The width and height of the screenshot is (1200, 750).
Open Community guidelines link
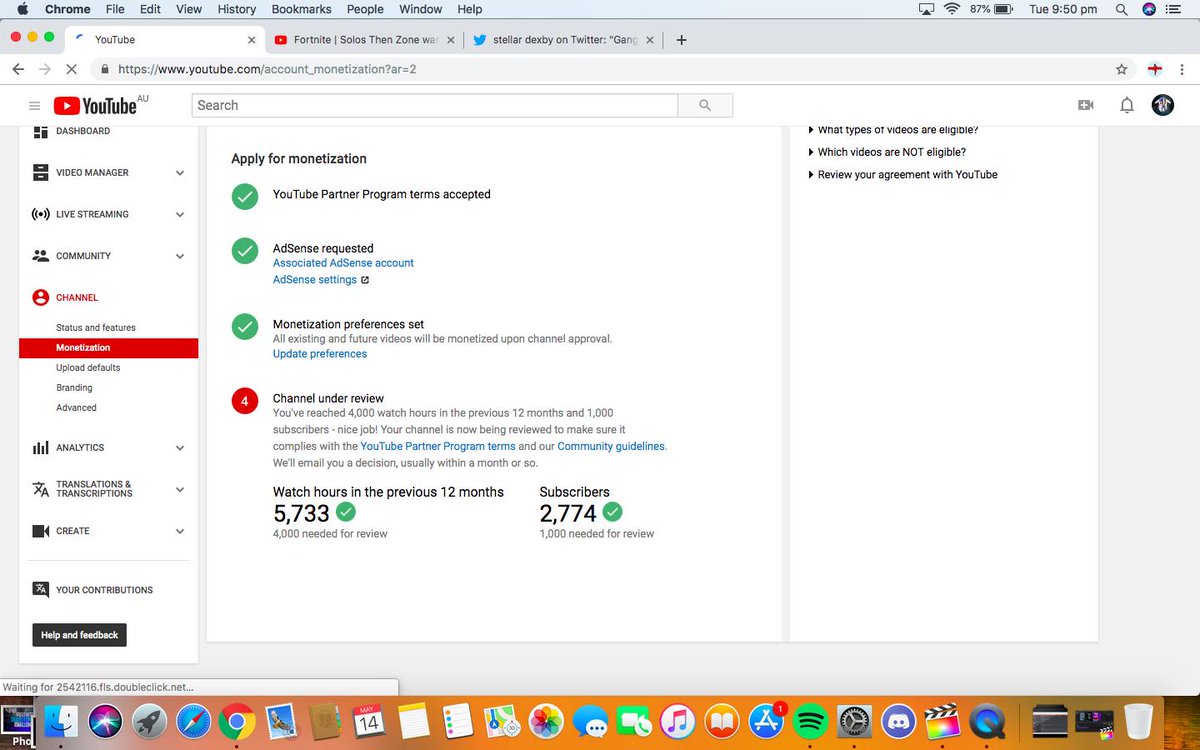point(610,446)
